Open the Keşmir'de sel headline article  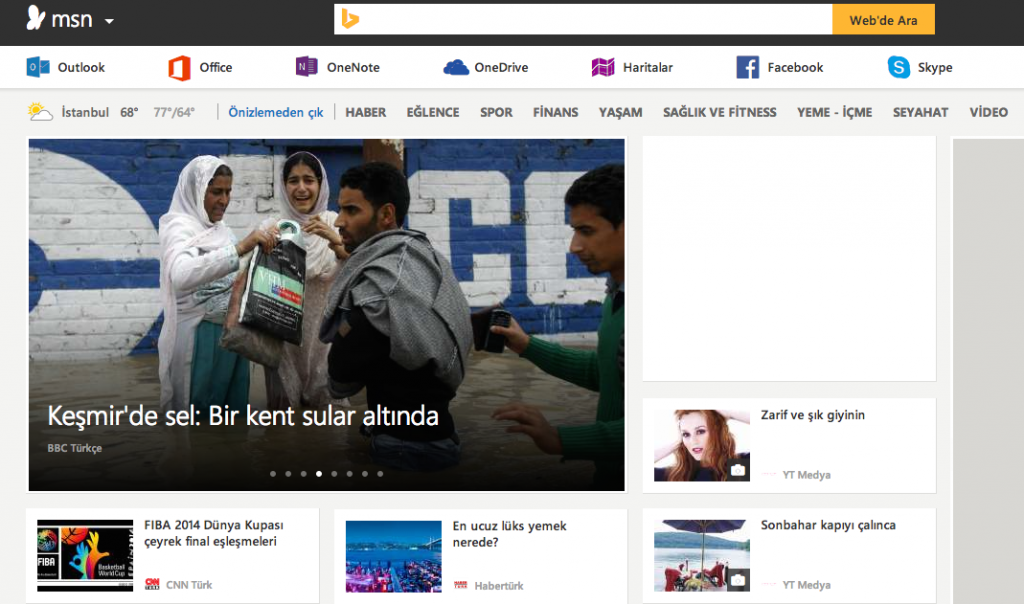(242, 416)
